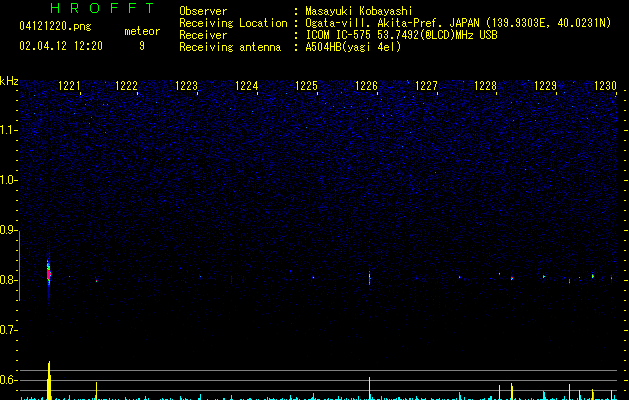Select the ICOM IC-575 receiver description
This screenshot has width=629, height=400.
click(402, 35)
